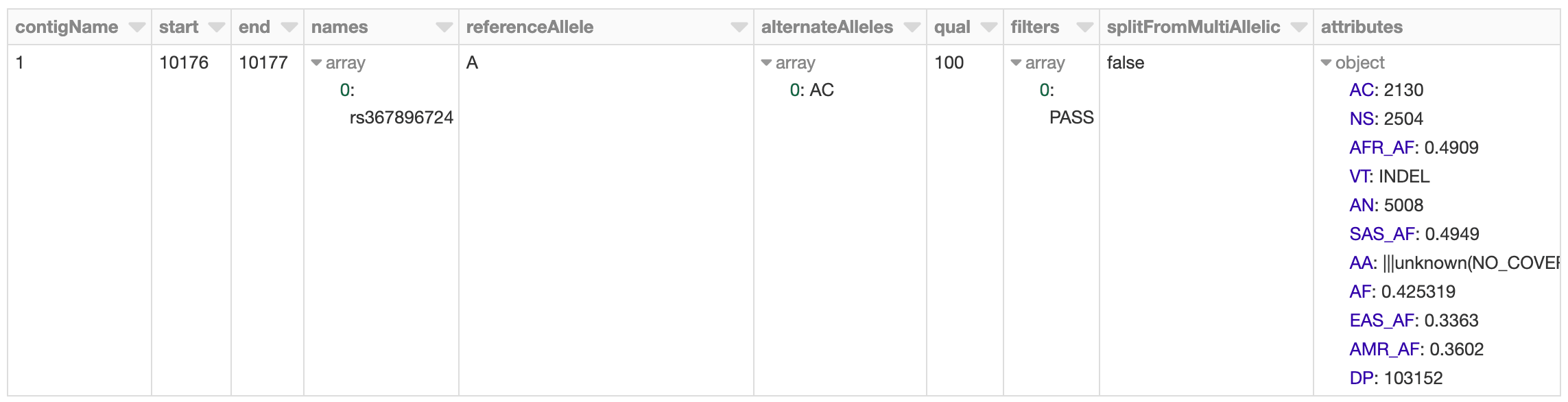Viewport: 1568px width, 402px height.
Task: Open the alternateAlleles column menu arrow
Action: click(x=912, y=27)
